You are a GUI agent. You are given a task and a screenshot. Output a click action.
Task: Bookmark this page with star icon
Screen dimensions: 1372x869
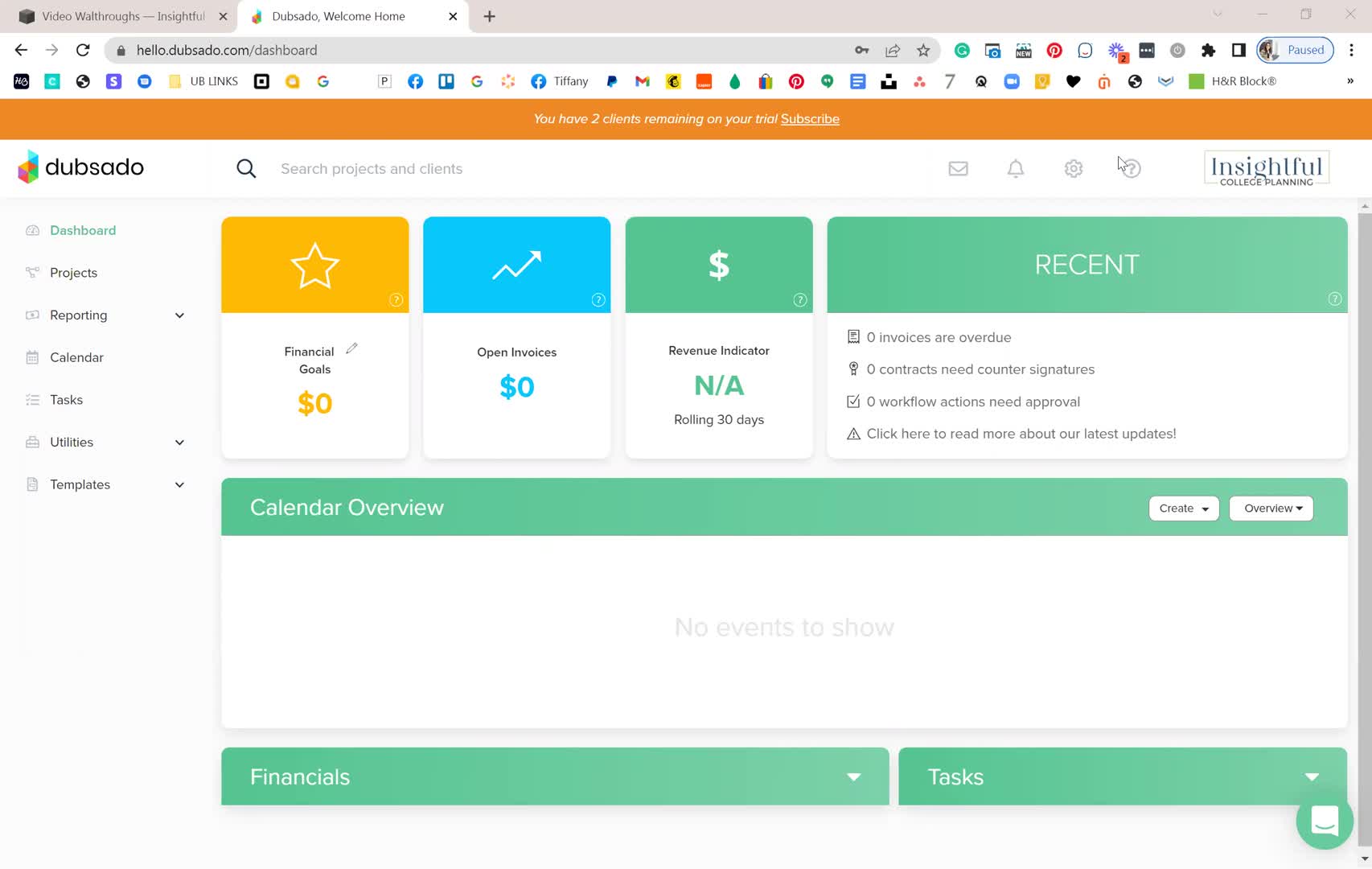click(x=923, y=50)
